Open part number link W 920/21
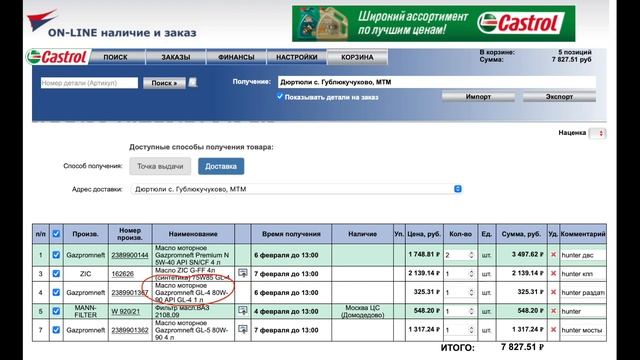The height and width of the screenshot is (360, 640). [x=125, y=311]
